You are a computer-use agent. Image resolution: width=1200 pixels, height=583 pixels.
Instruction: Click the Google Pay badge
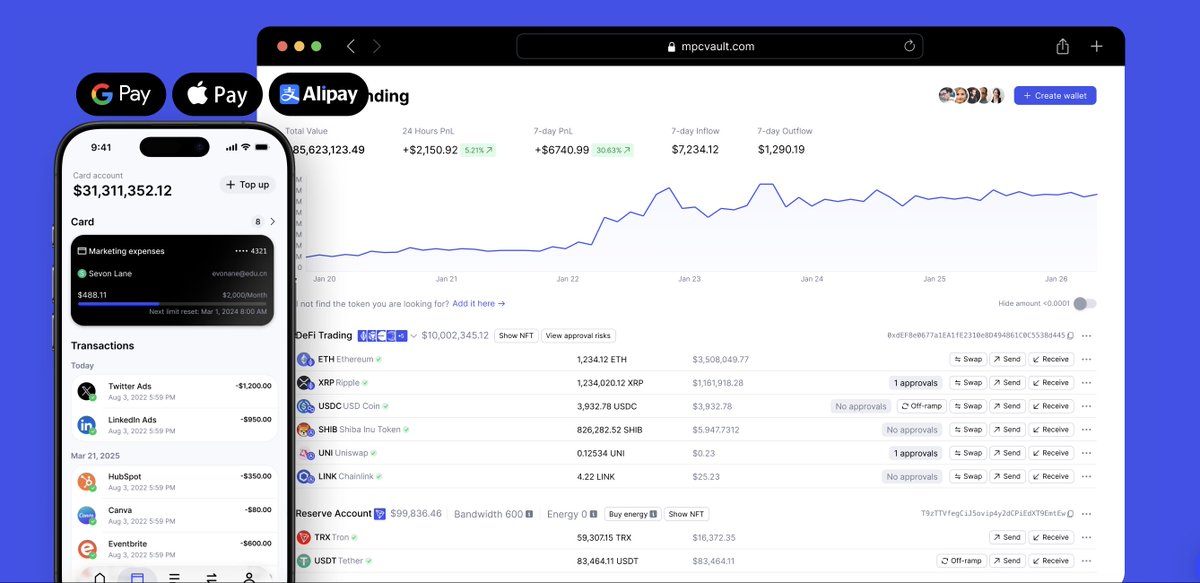tap(121, 94)
